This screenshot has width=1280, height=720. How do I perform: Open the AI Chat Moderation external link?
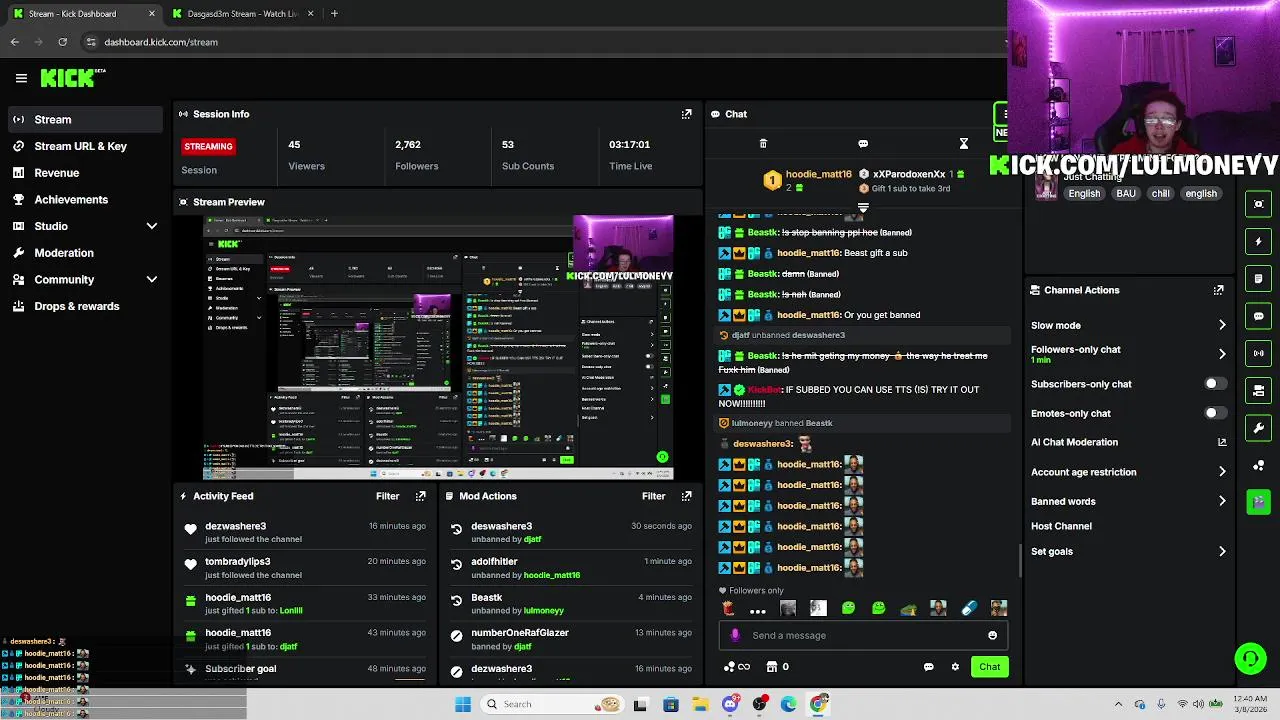coord(1222,442)
